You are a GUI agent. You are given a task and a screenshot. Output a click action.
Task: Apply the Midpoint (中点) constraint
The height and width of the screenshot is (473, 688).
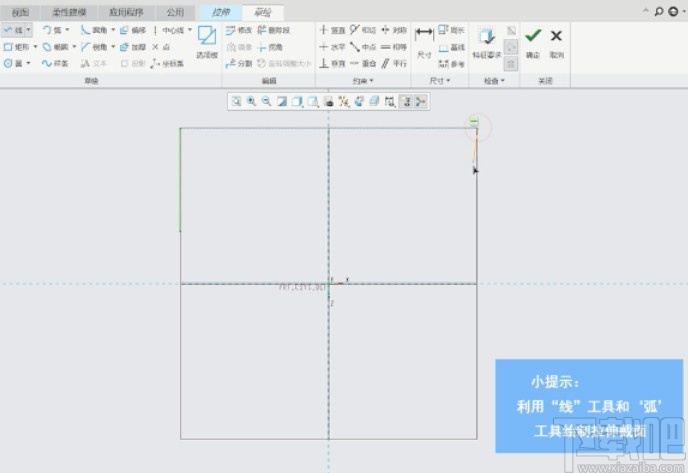point(363,47)
